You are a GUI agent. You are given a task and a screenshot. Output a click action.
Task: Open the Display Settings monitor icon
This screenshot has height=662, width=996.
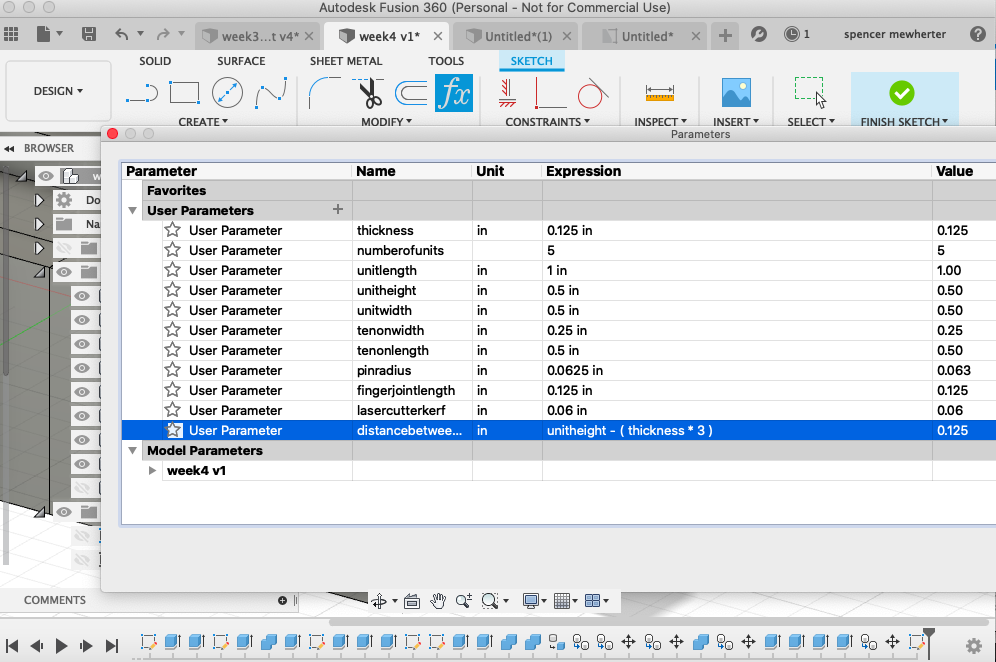530,600
